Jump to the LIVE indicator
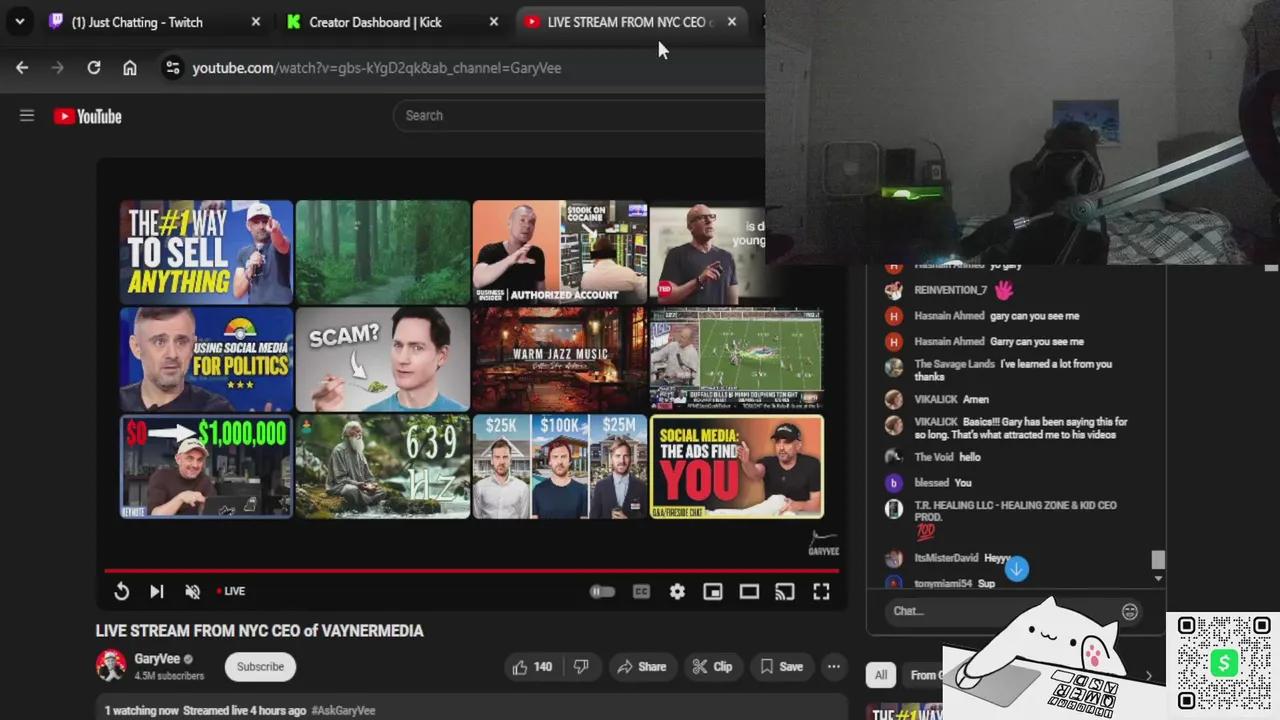The width and height of the screenshot is (1280, 720). (x=231, y=591)
